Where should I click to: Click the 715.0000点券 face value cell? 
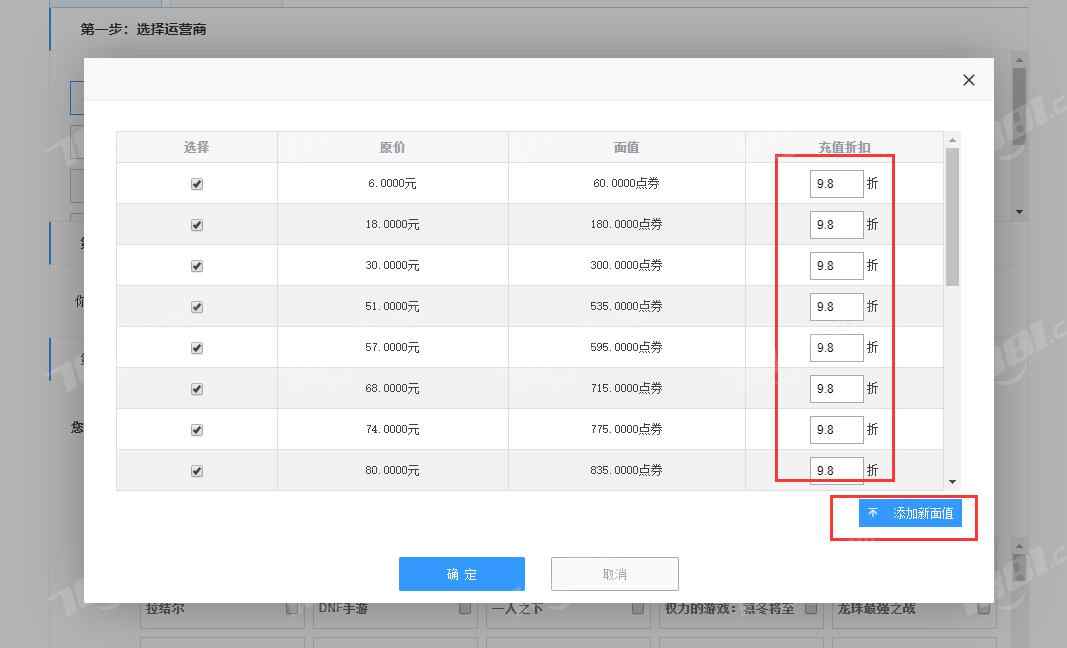pos(626,388)
